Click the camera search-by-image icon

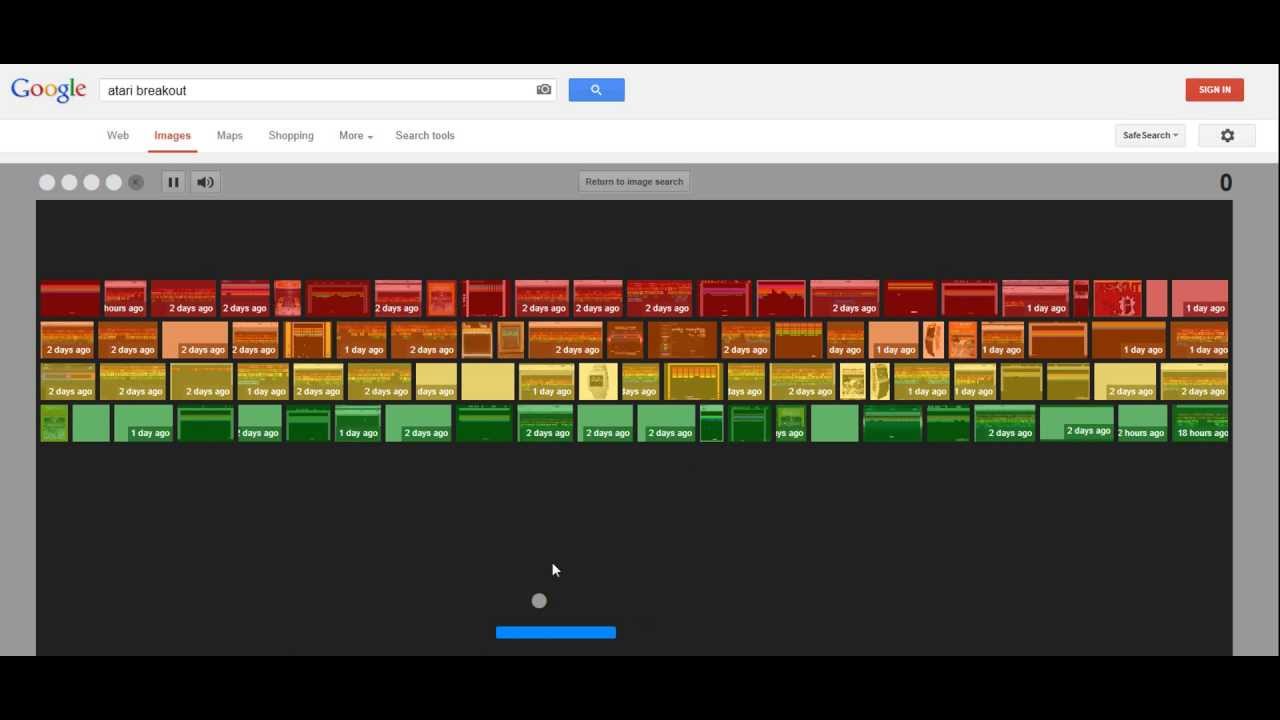[544, 90]
